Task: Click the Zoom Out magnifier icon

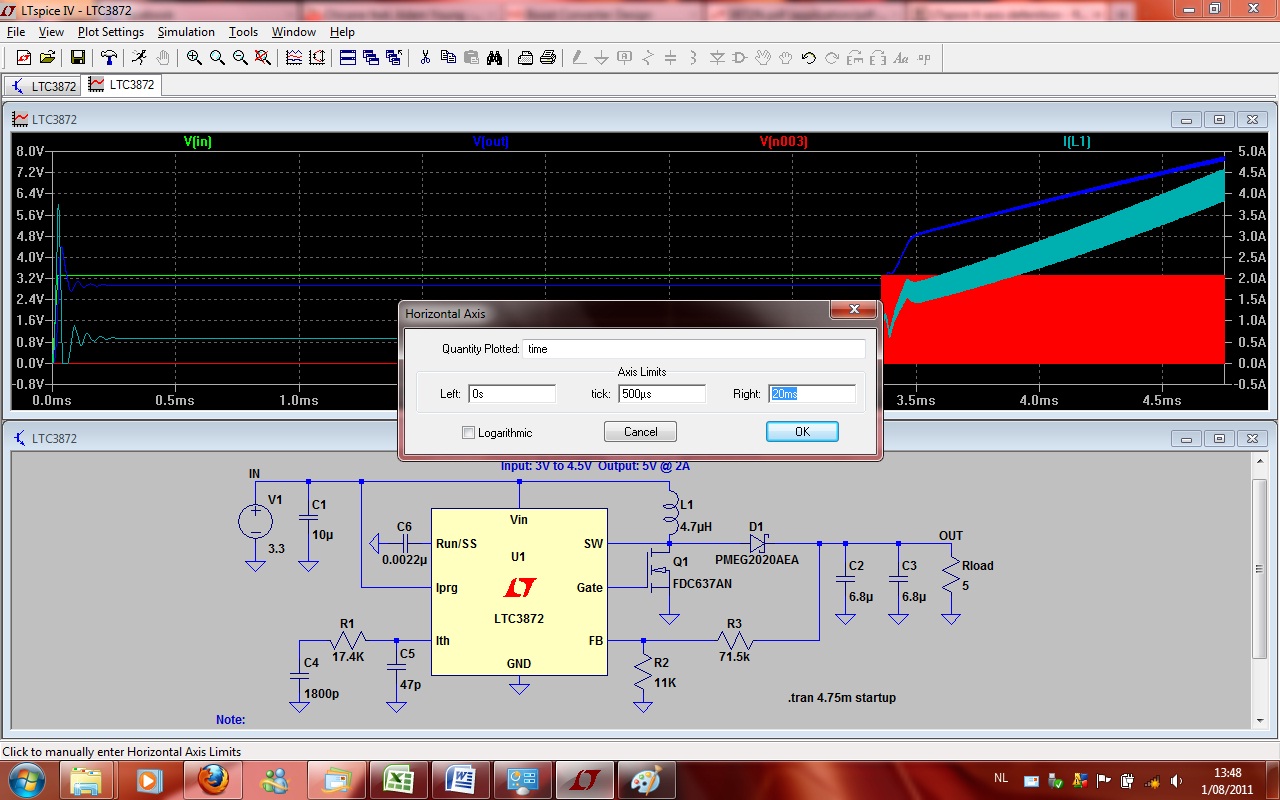Action: pyautogui.click(x=240, y=58)
